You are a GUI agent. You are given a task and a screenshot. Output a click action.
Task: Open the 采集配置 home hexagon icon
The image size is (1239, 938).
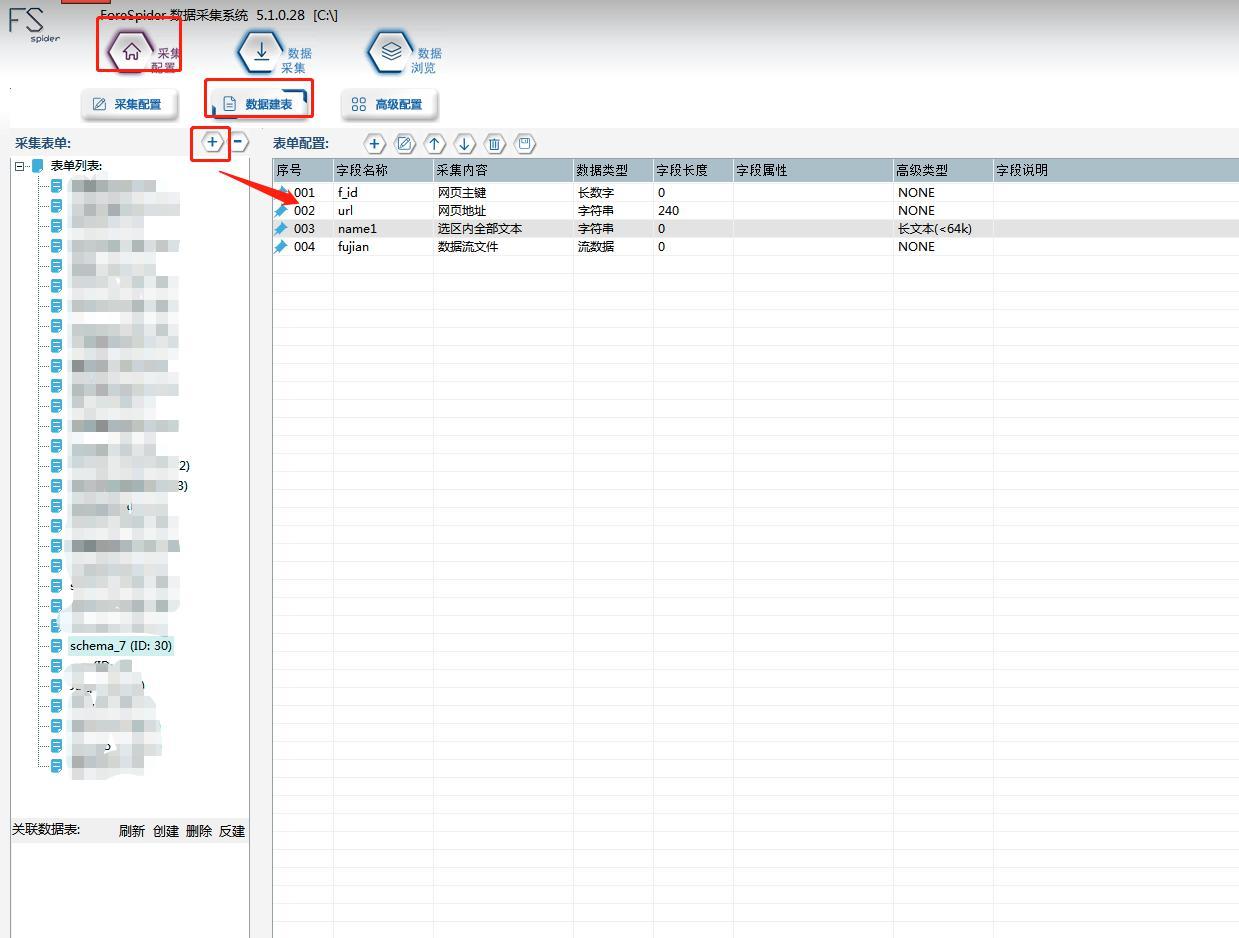(131, 52)
